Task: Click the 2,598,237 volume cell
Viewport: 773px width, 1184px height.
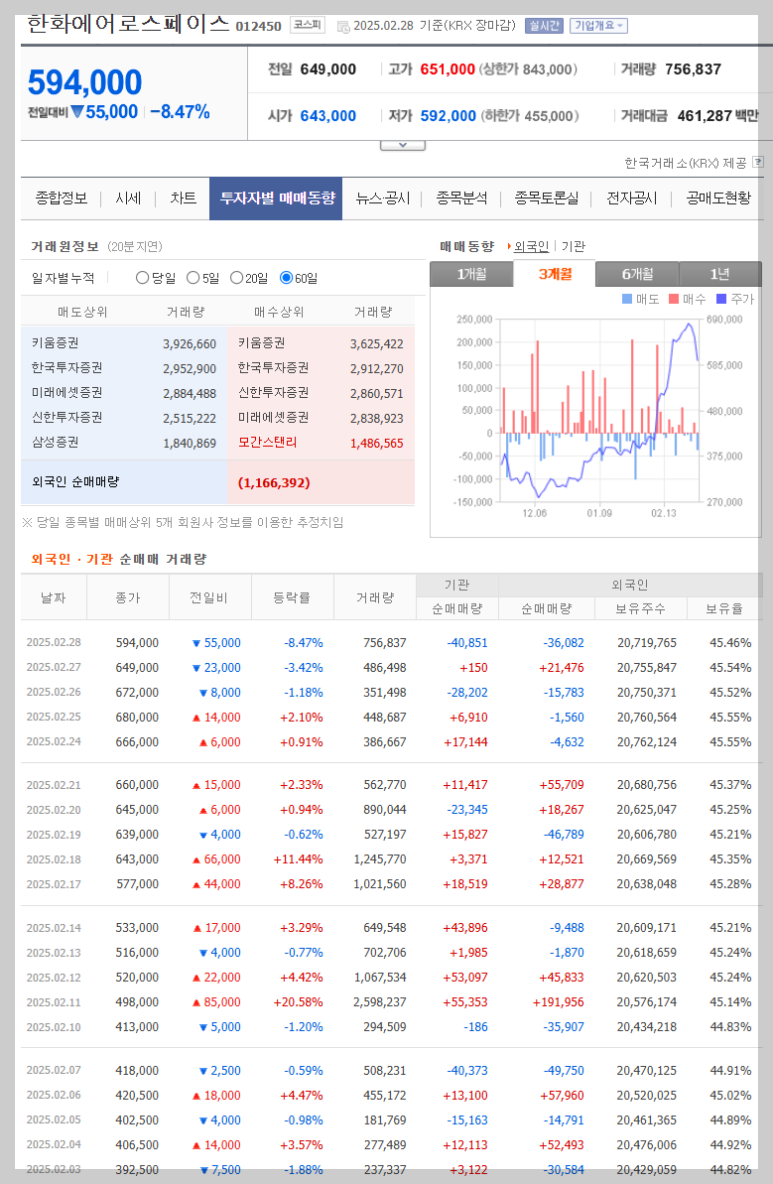Action: point(380,1002)
